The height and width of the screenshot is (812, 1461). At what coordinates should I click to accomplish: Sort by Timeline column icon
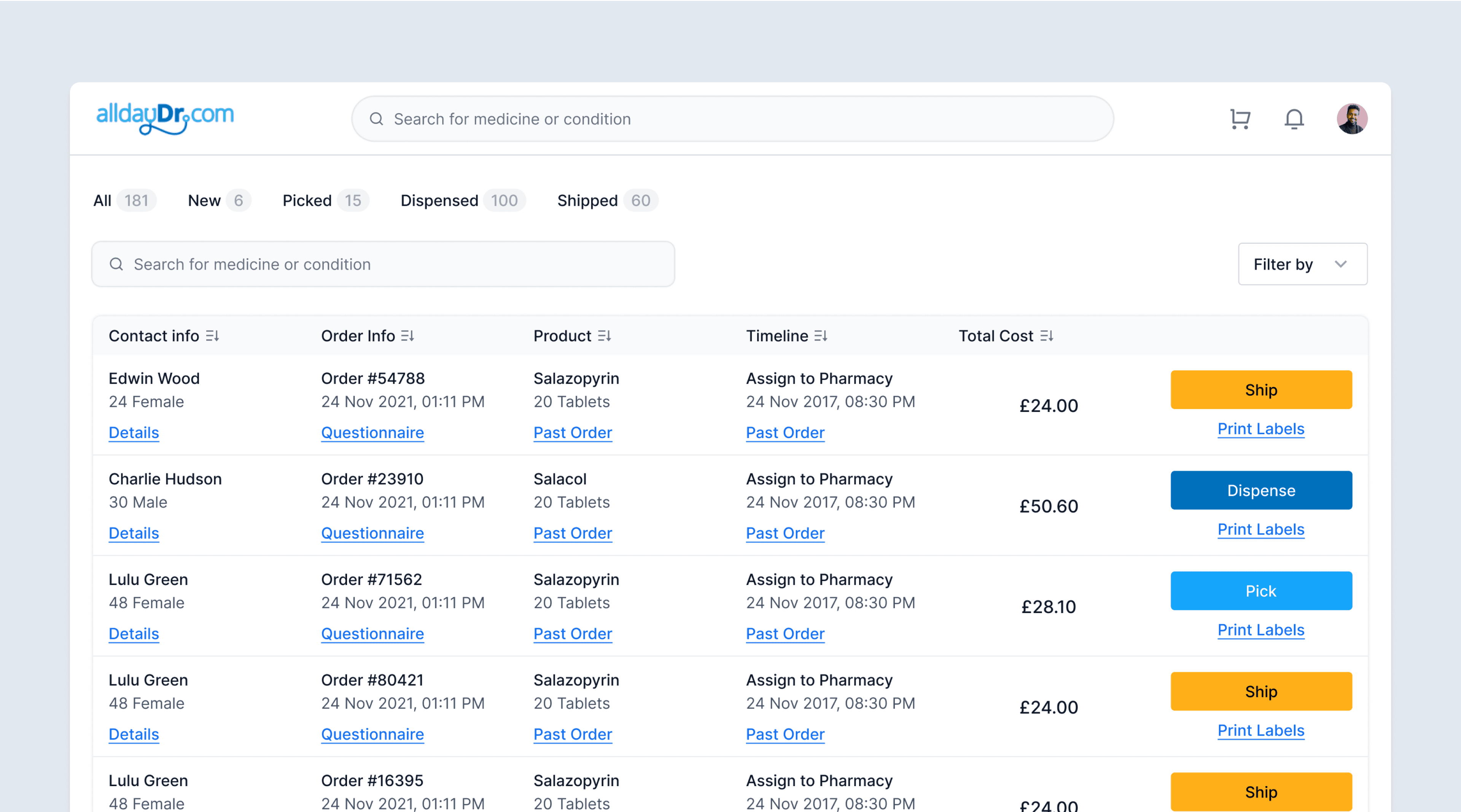(821, 336)
